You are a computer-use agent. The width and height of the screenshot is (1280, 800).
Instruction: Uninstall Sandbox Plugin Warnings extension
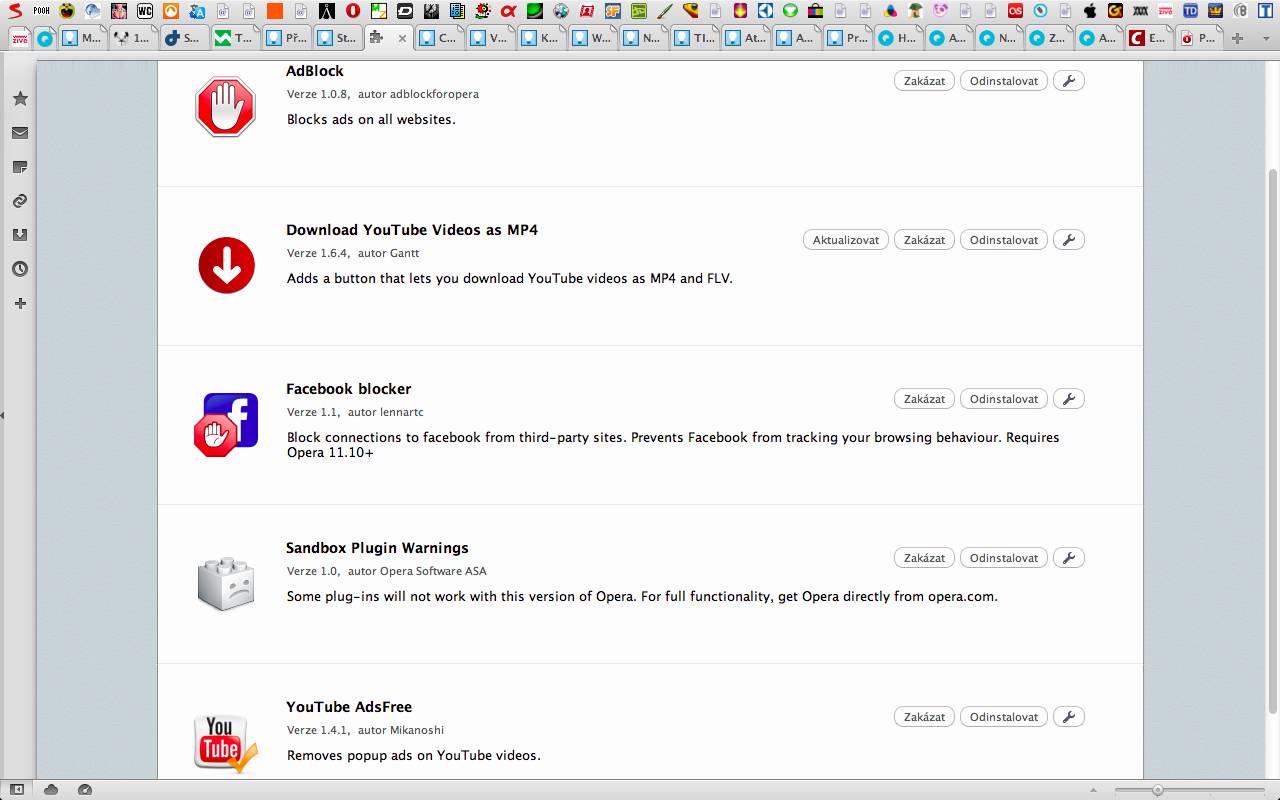point(1003,558)
